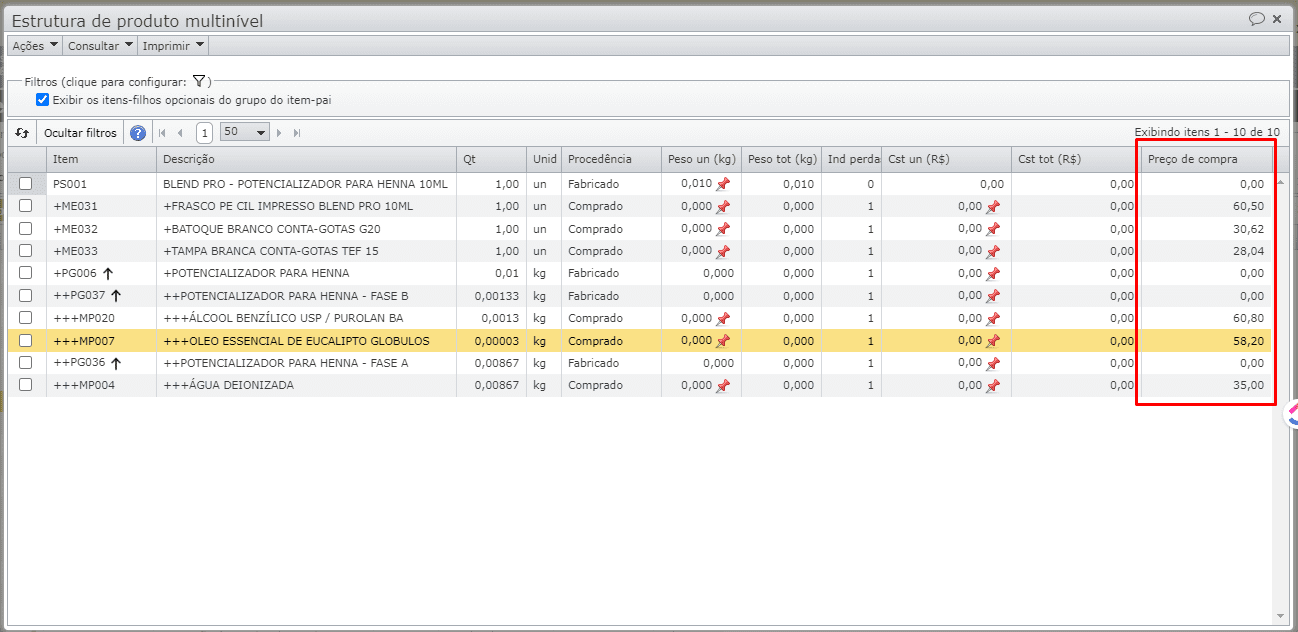Click the scrollbar up arrow of the grid
The image size is (1298, 632).
[1281, 182]
